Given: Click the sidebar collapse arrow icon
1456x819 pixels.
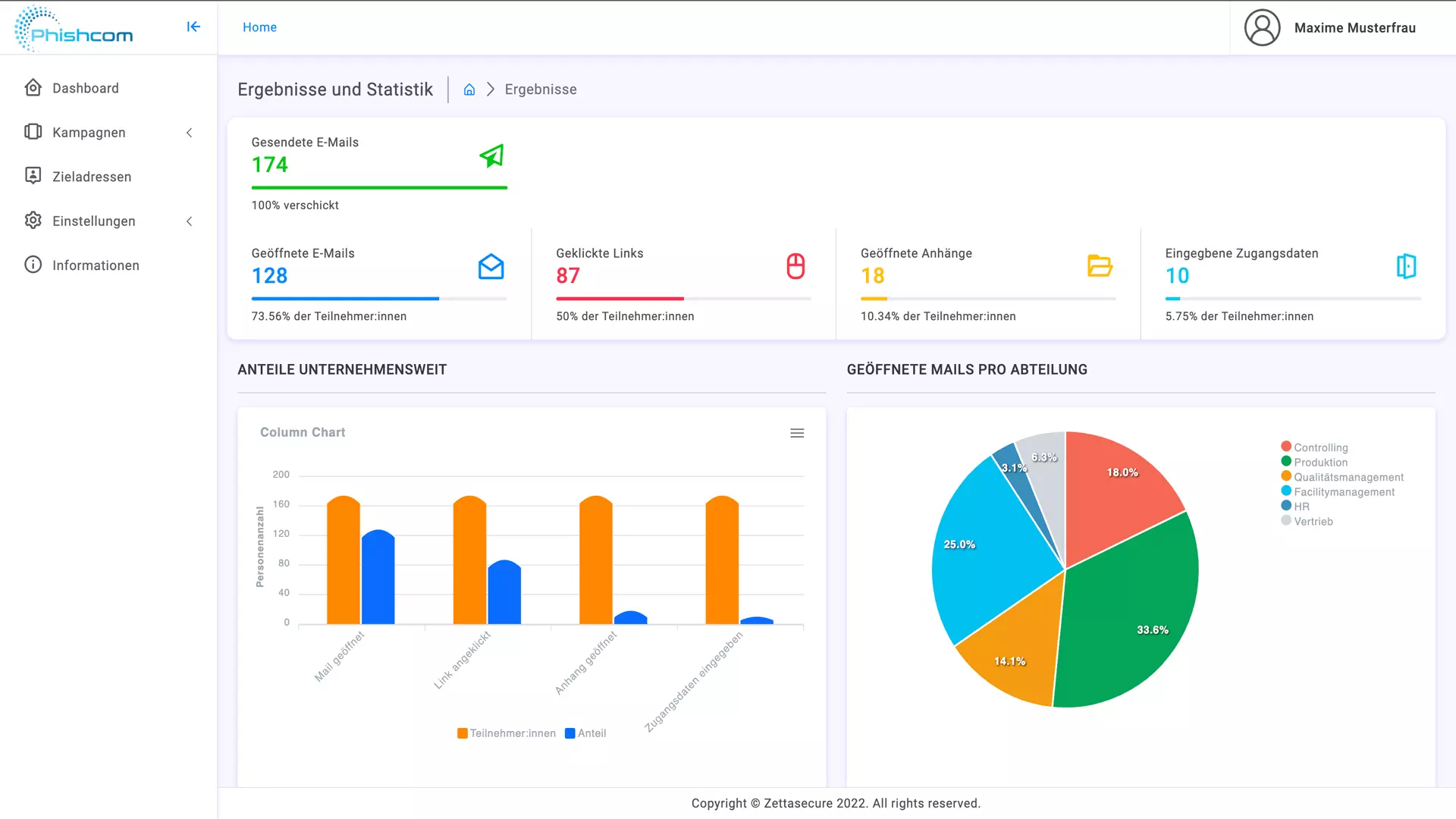Looking at the screenshot, I should (x=193, y=27).
